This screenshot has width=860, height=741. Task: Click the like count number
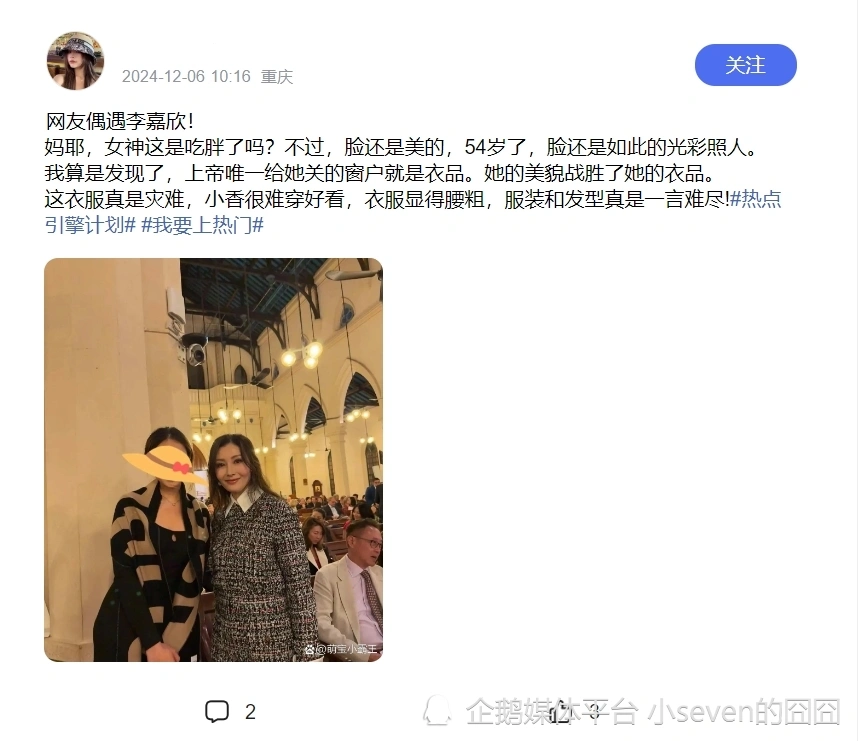click(594, 712)
